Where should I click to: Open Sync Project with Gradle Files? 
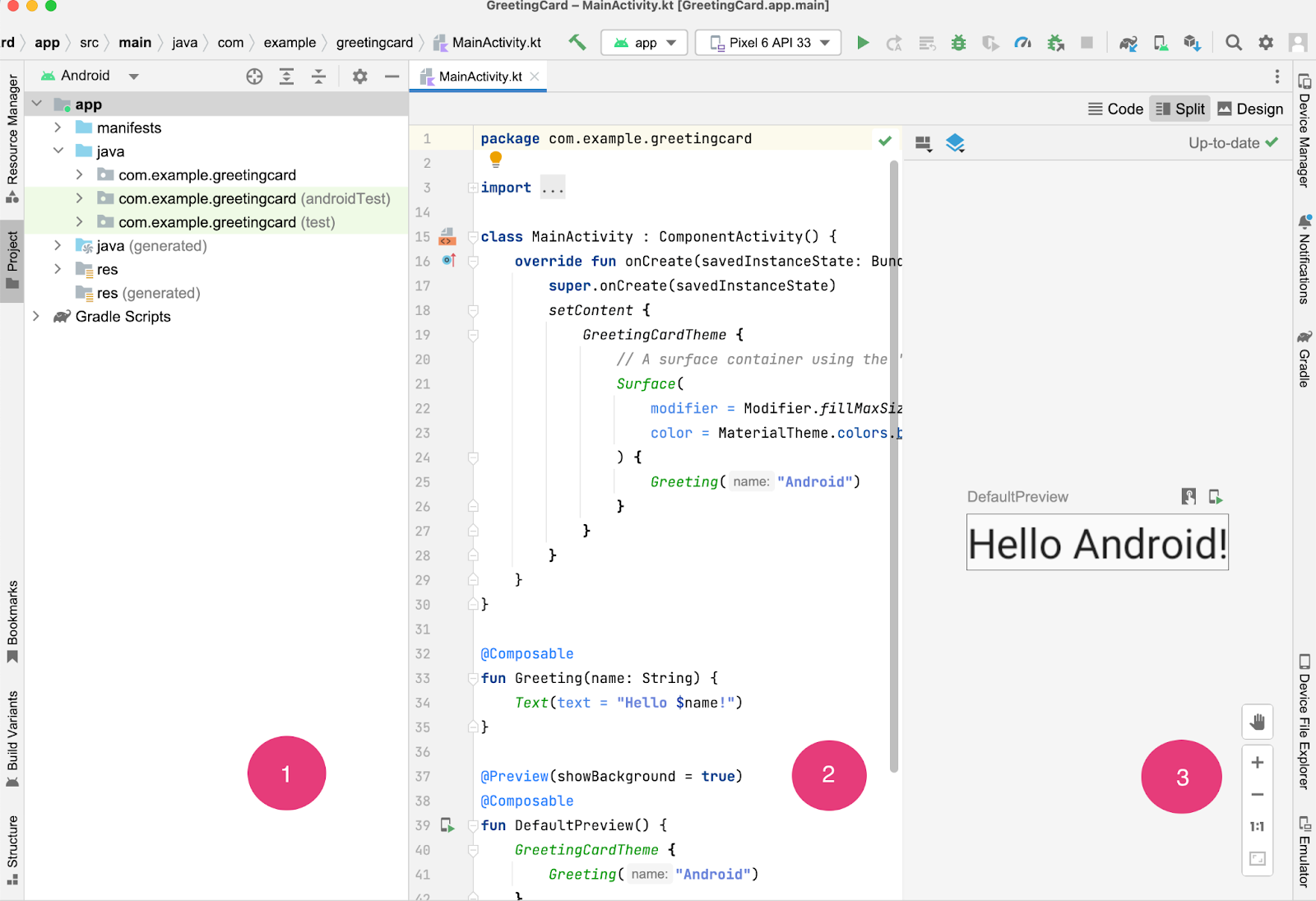point(1128,43)
